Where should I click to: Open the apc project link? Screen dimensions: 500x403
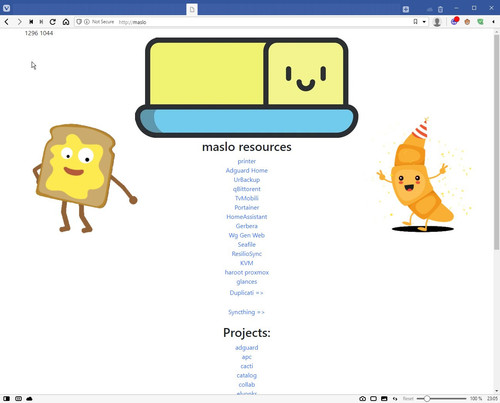coord(247,357)
